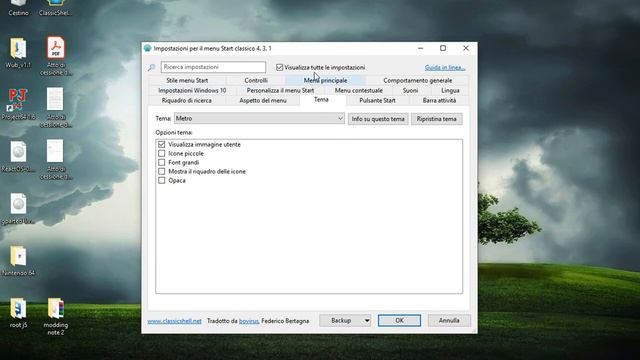Confirm settings with the OK button

(x=399, y=320)
